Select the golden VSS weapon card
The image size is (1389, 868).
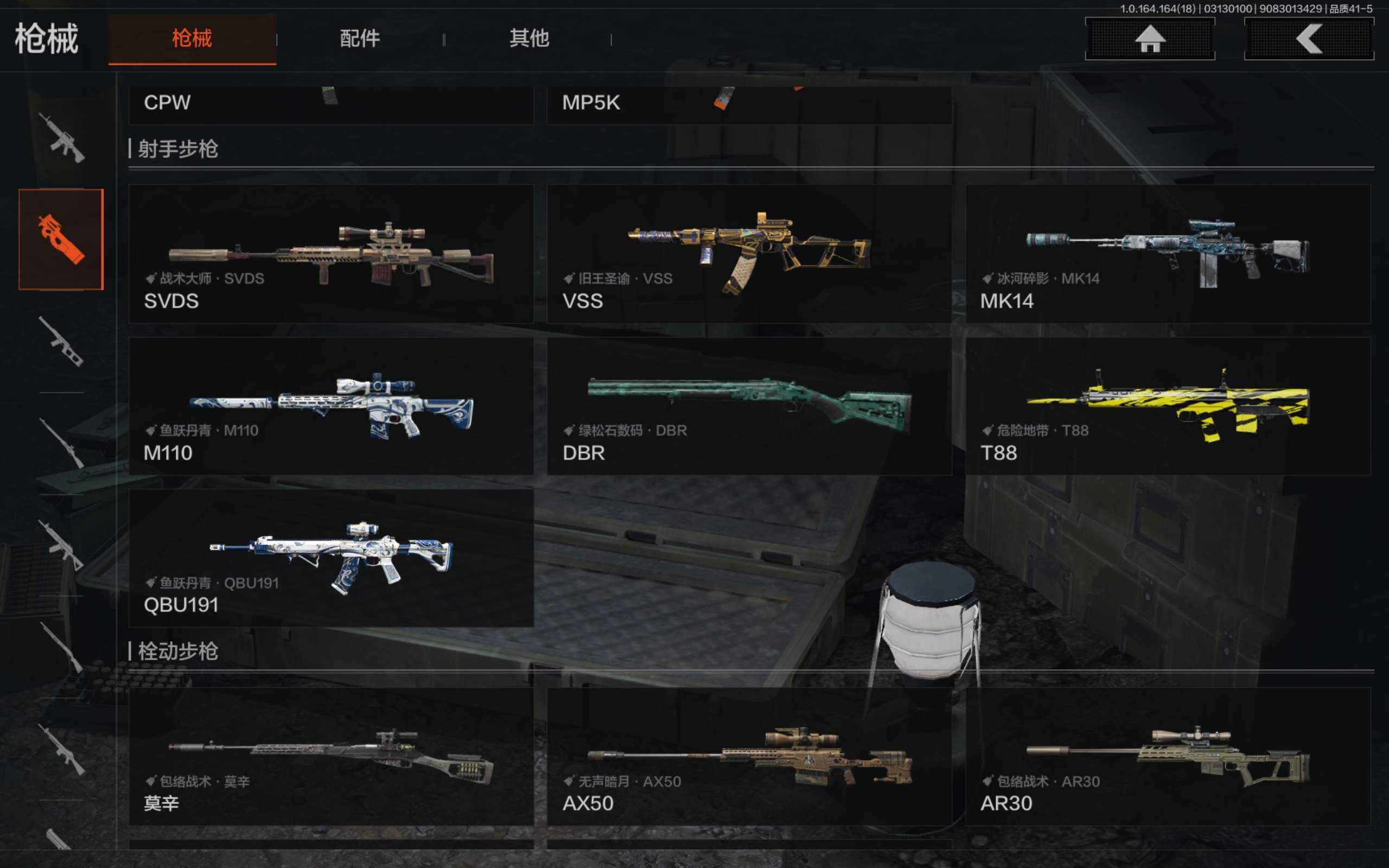pyautogui.click(x=749, y=254)
